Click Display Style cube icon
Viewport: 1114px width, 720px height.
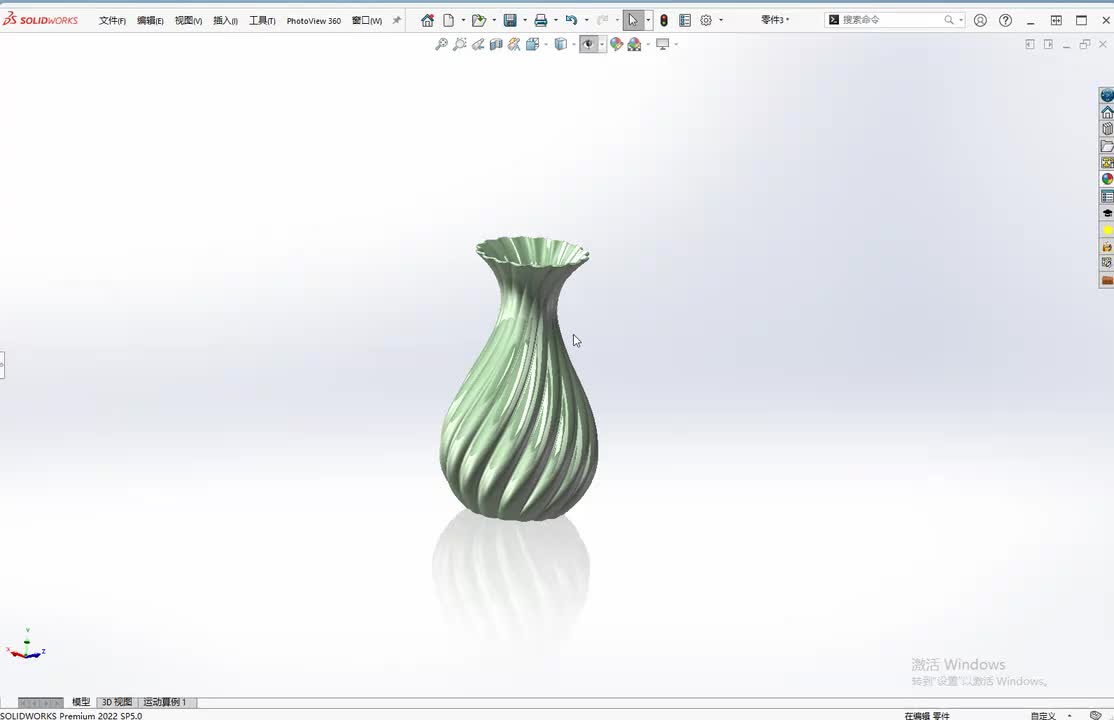pyautogui.click(x=561, y=44)
